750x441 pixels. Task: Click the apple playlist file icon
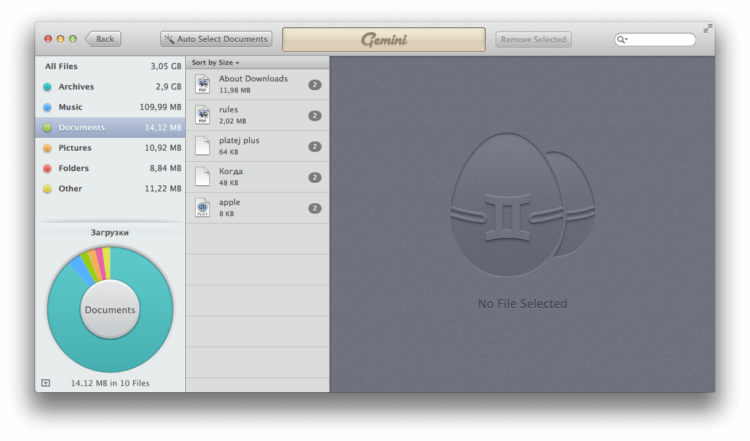203,208
